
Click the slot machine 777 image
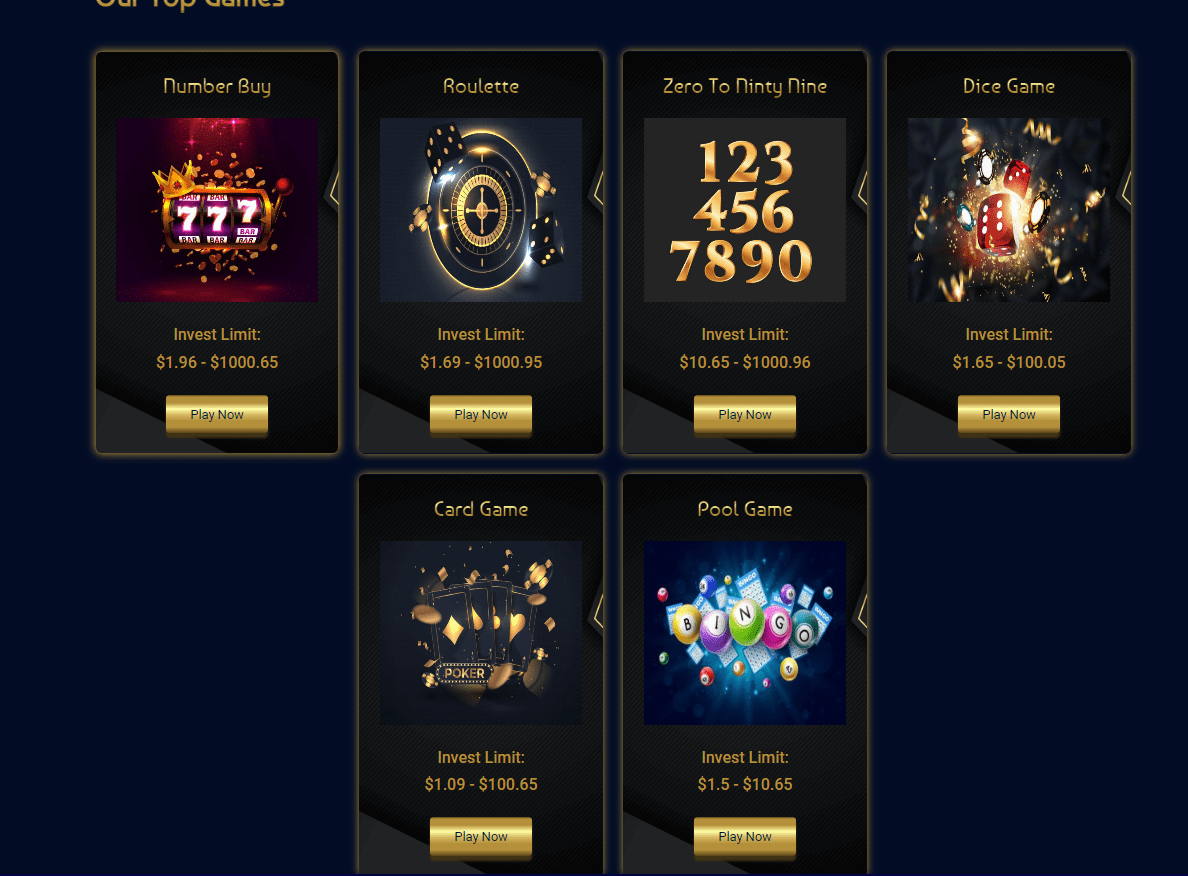[x=217, y=210]
